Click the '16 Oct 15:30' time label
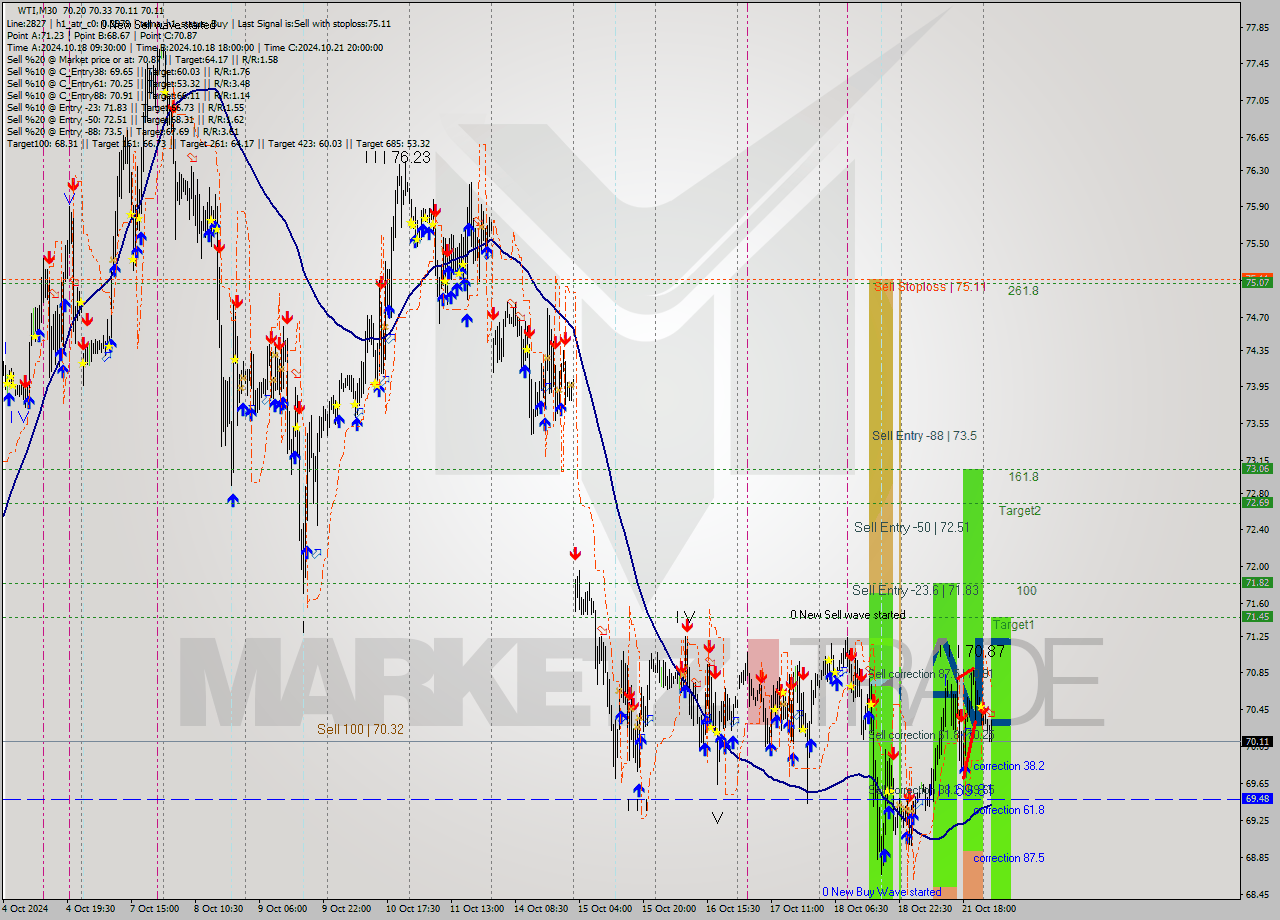 (x=732, y=909)
